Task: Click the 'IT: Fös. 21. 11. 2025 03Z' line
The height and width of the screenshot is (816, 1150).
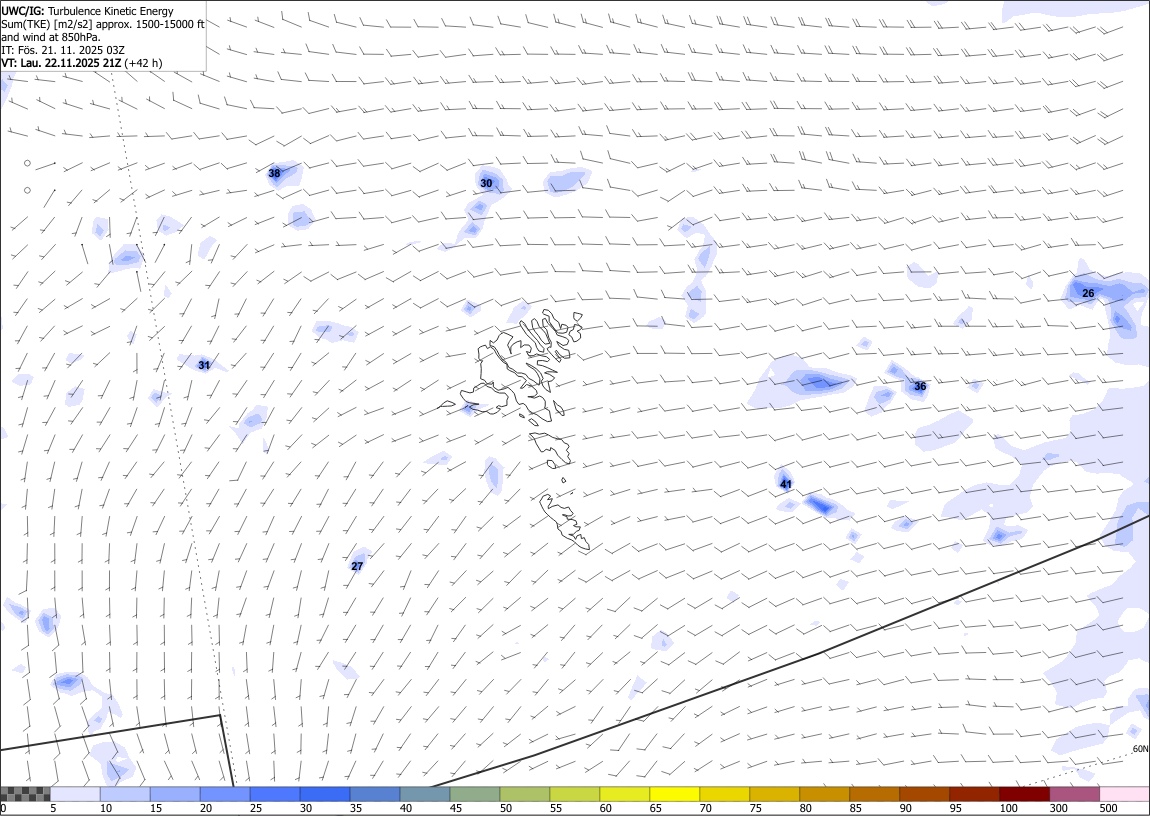Action: 63,50
